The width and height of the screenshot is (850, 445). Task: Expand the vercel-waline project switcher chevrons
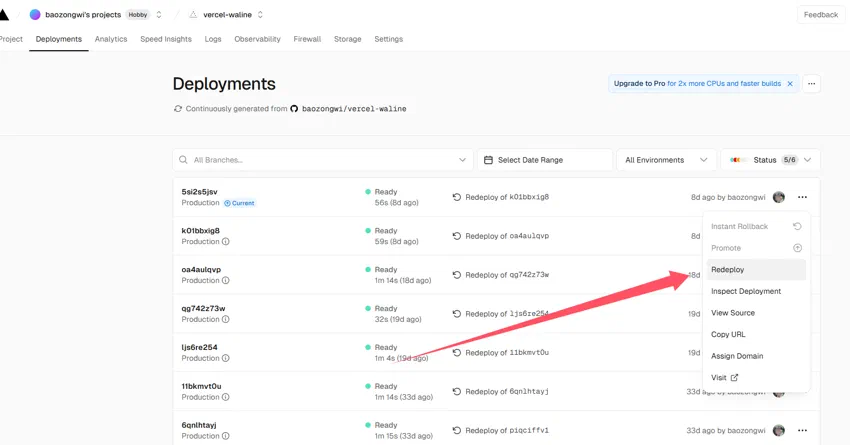[260, 15]
